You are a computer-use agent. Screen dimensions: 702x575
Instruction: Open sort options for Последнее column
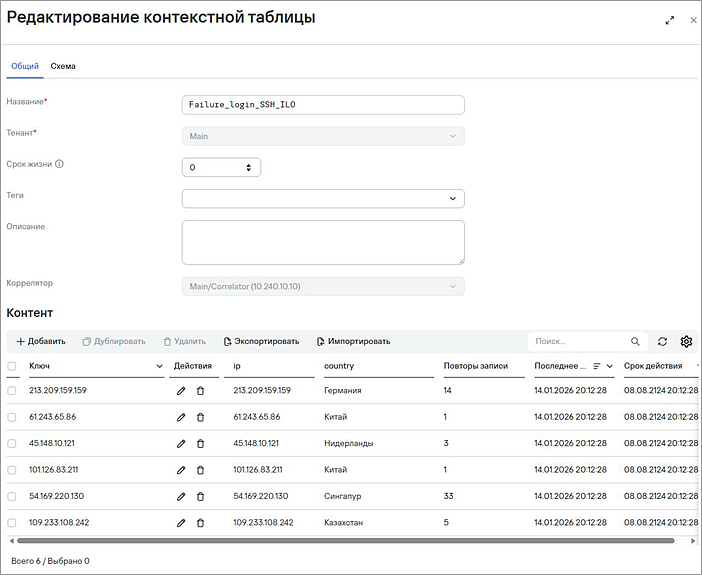596,366
